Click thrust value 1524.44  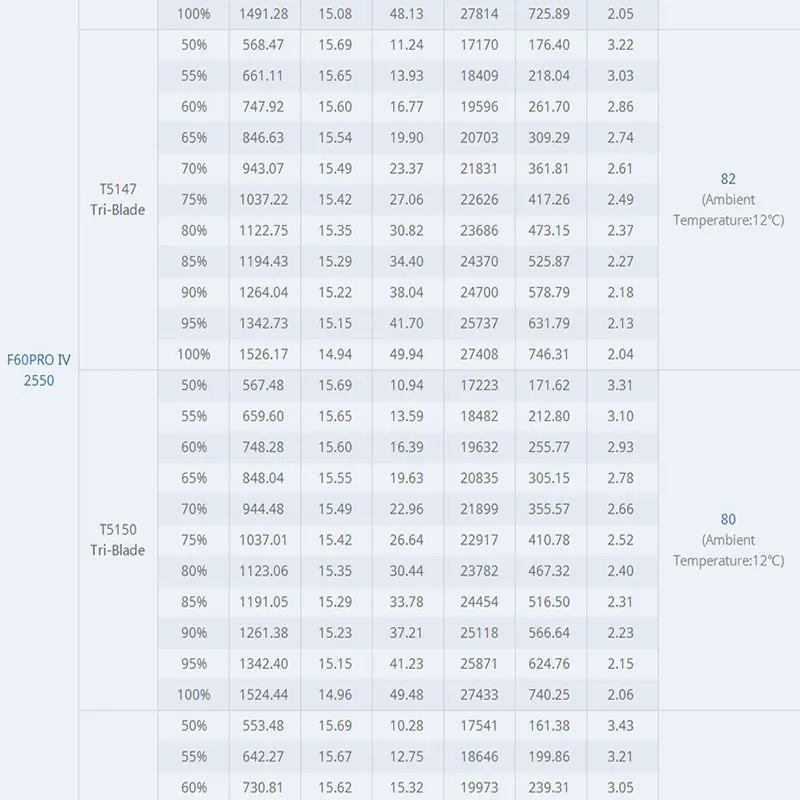click(x=264, y=694)
